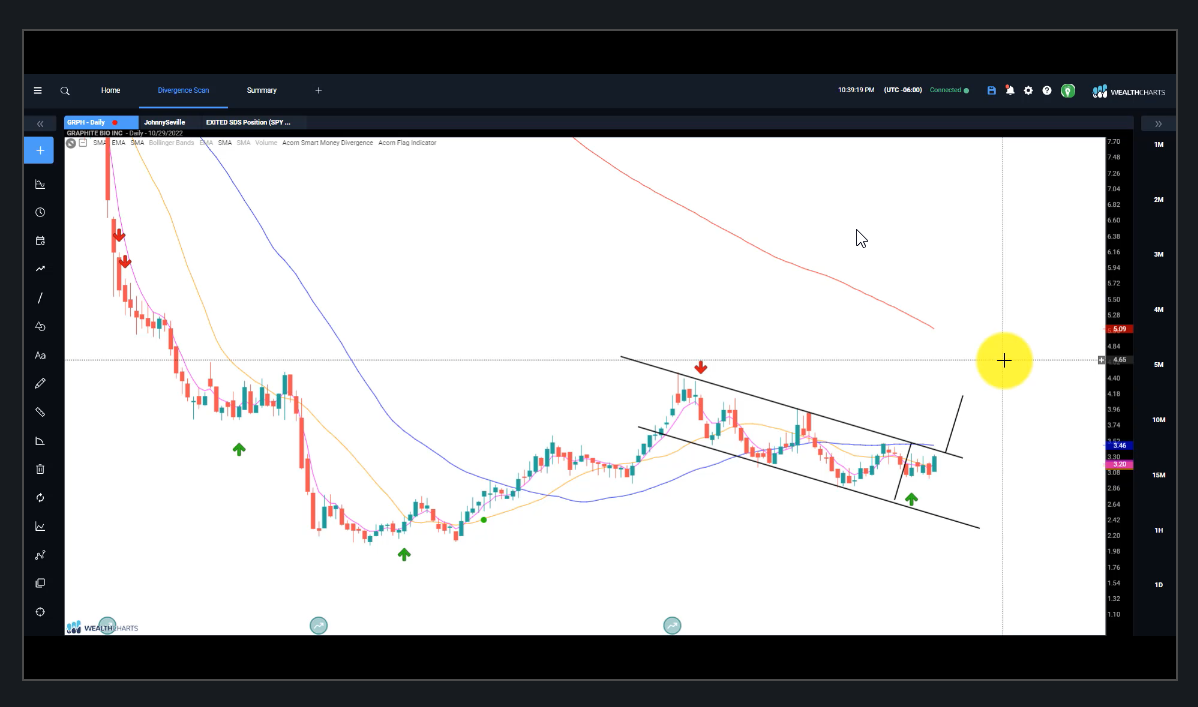
Task: Expand the right panel with double chevron
Action: 1158,124
